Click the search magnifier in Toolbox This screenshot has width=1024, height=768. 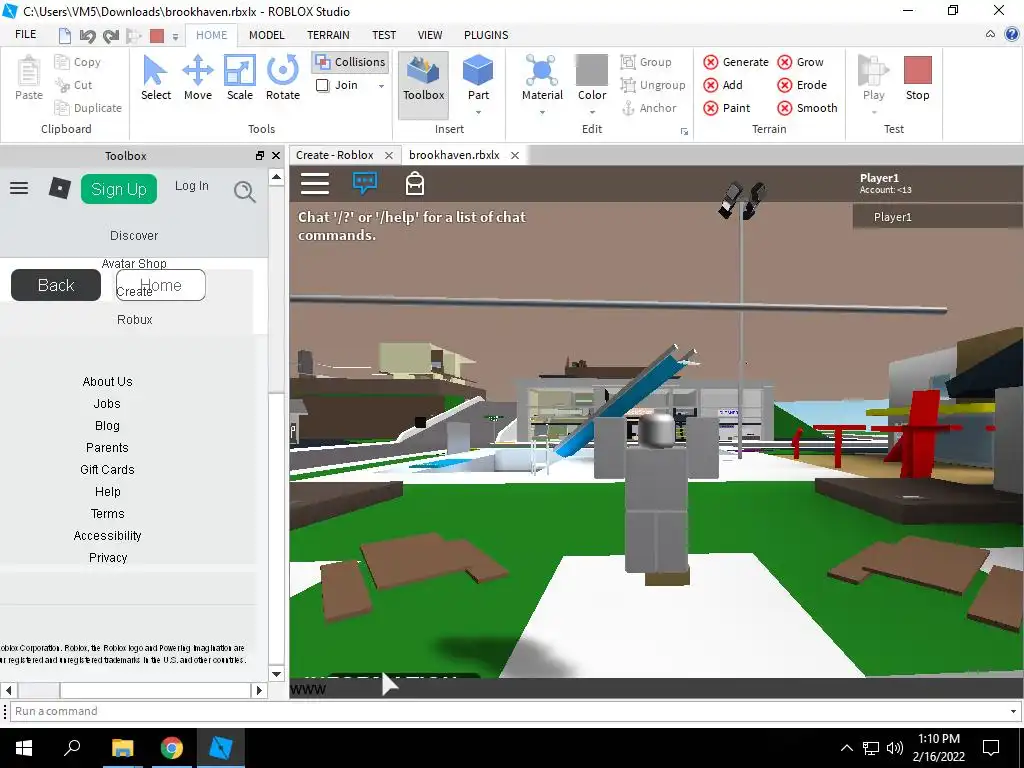click(244, 191)
